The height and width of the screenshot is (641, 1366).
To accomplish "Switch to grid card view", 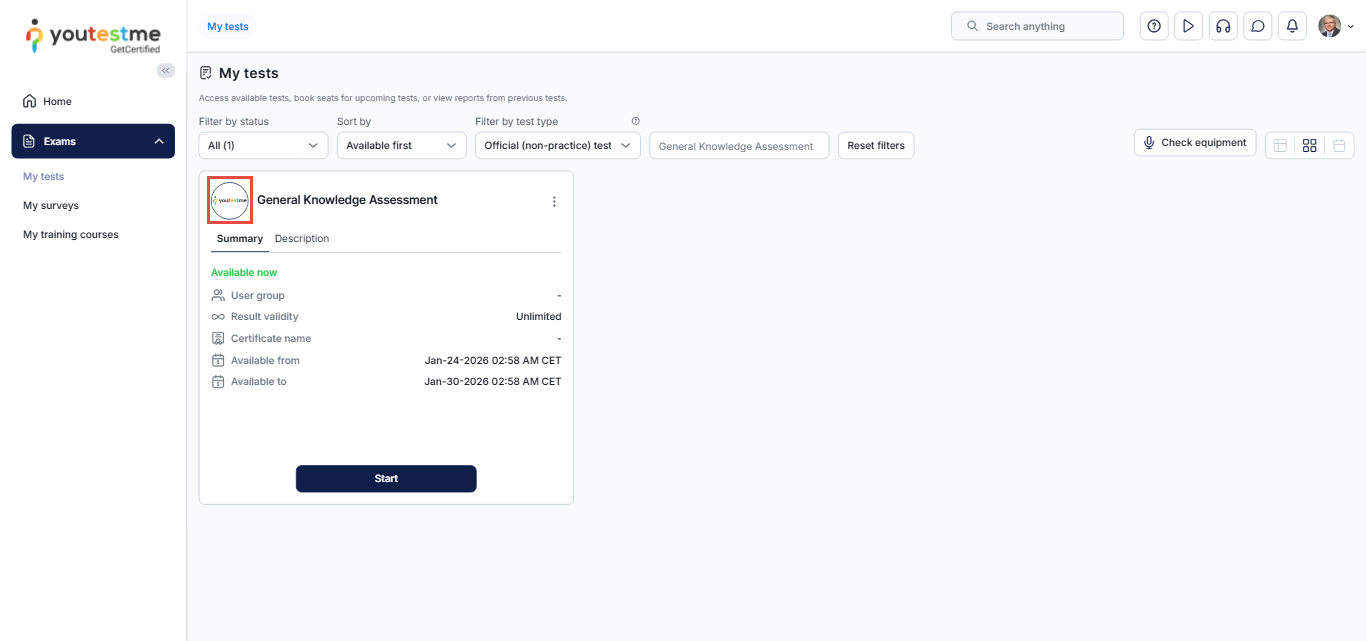I will 1309,145.
